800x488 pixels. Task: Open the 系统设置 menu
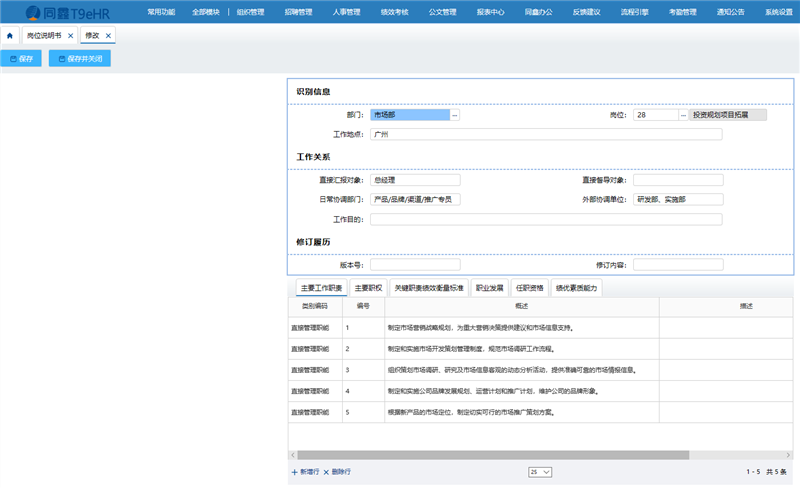click(x=778, y=12)
